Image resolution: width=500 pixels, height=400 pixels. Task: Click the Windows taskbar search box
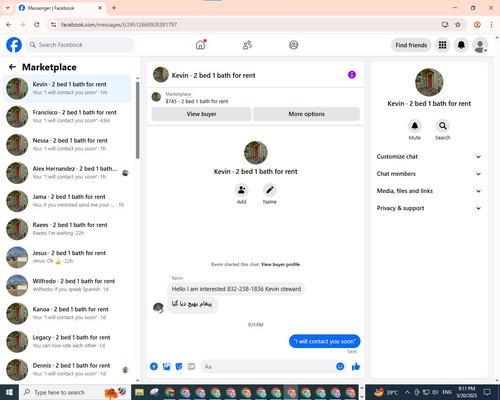[x=75, y=392]
